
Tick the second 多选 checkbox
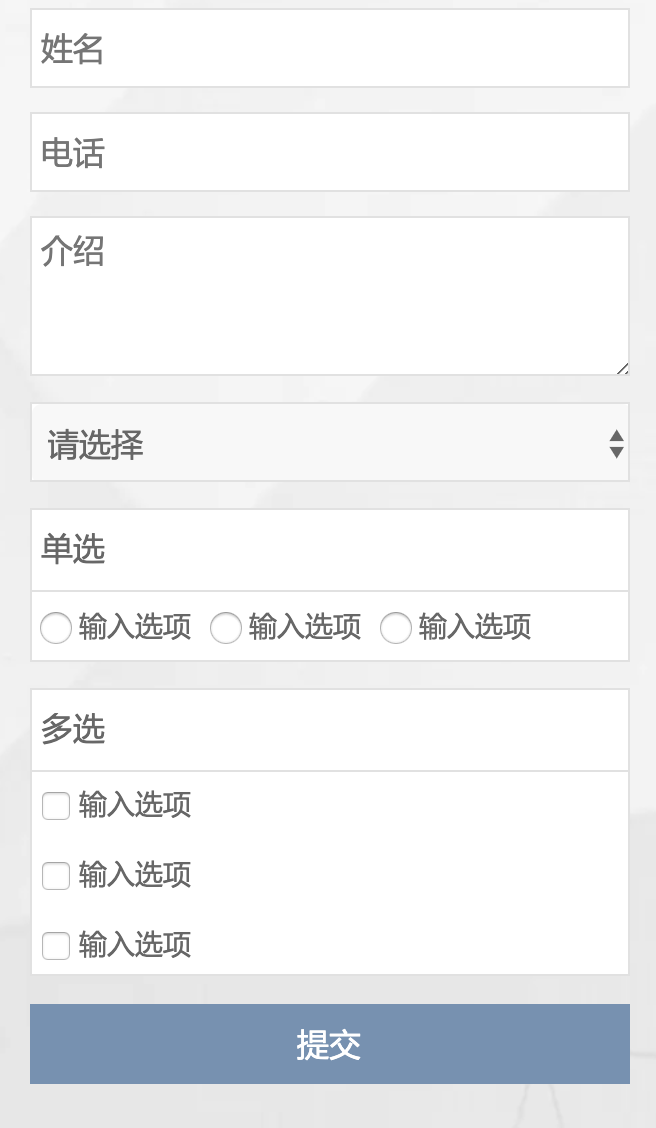[56, 876]
